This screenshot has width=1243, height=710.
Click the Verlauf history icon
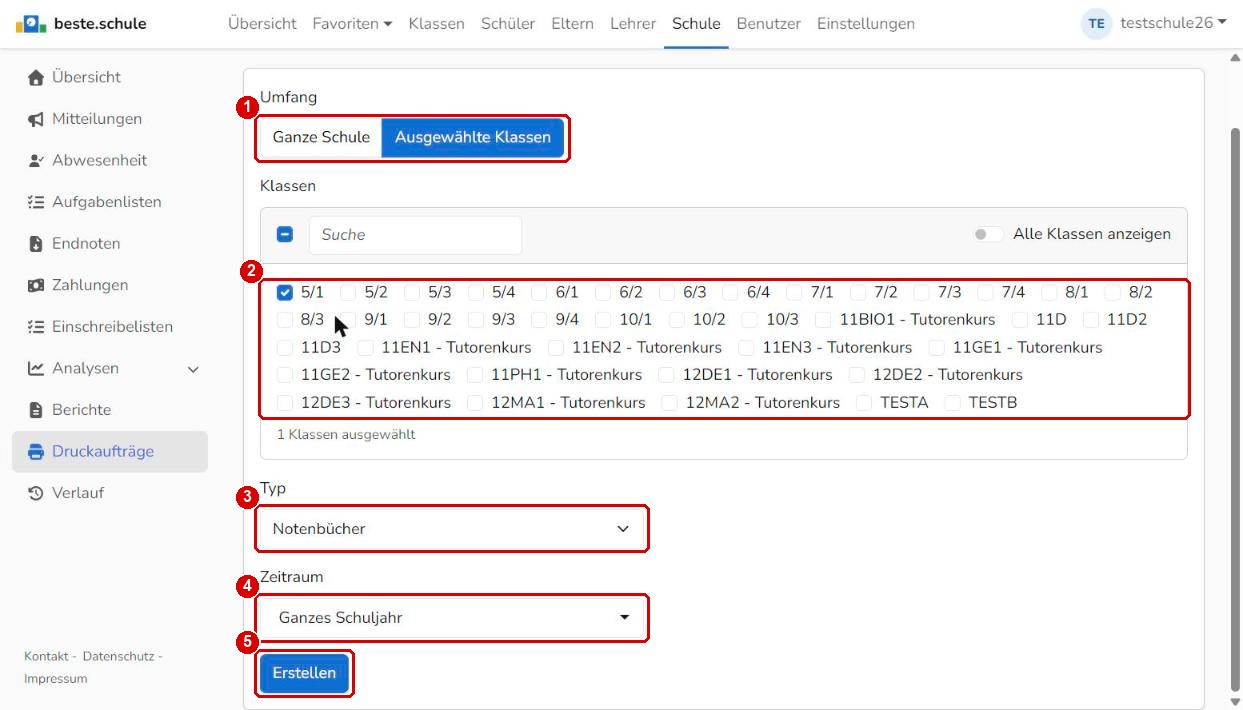36,493
